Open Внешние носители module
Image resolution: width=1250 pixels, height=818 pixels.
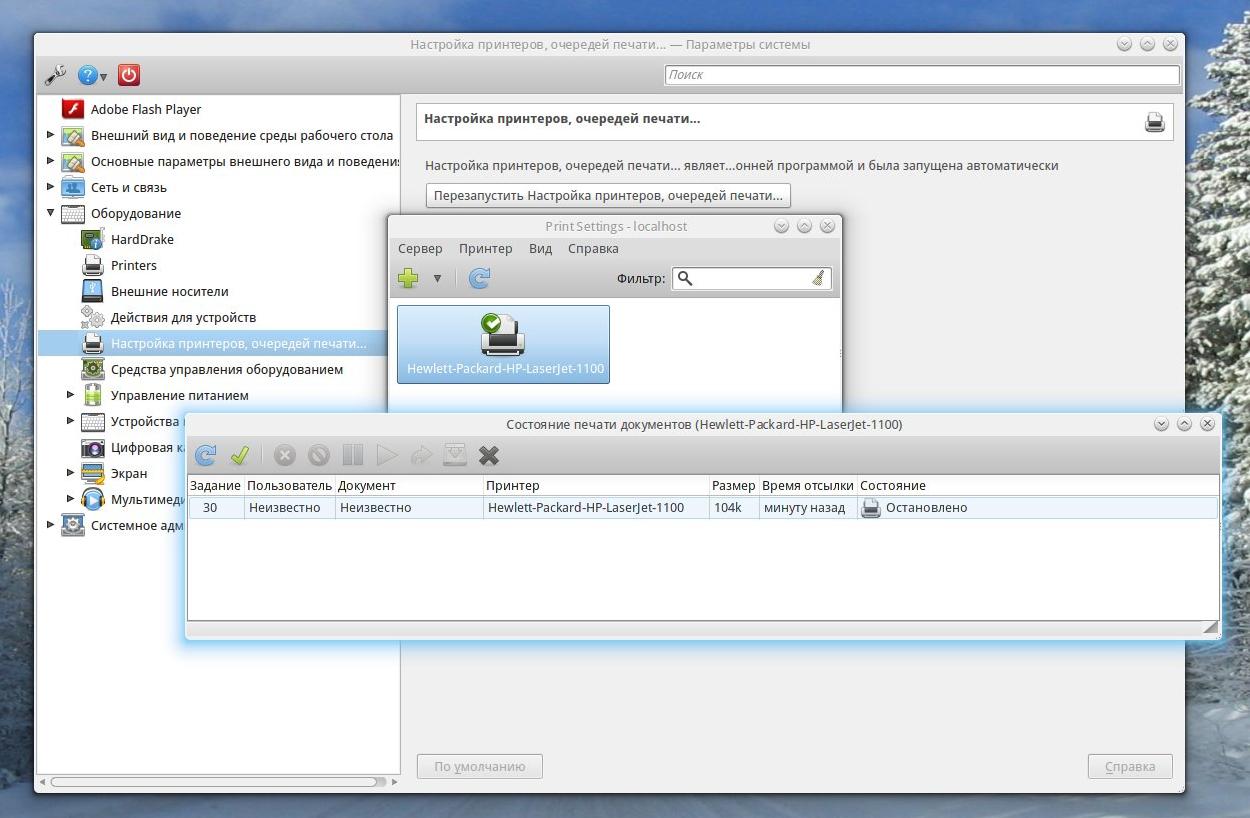169,291
